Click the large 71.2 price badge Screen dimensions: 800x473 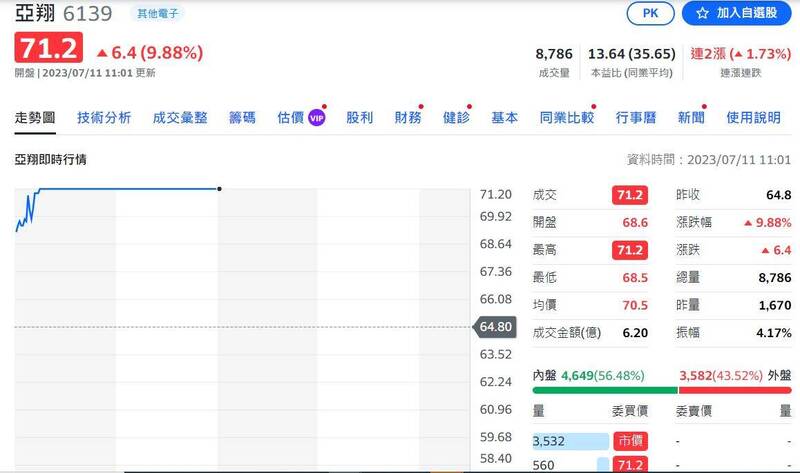[x=48, y=47]
